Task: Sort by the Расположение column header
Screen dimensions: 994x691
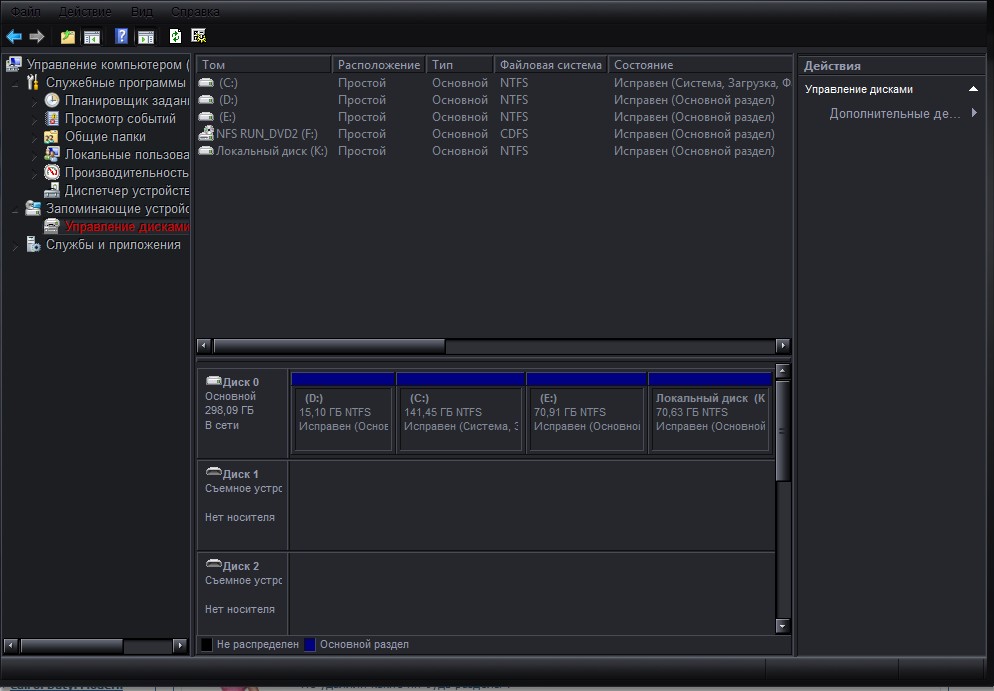Action: coord(378,65)
